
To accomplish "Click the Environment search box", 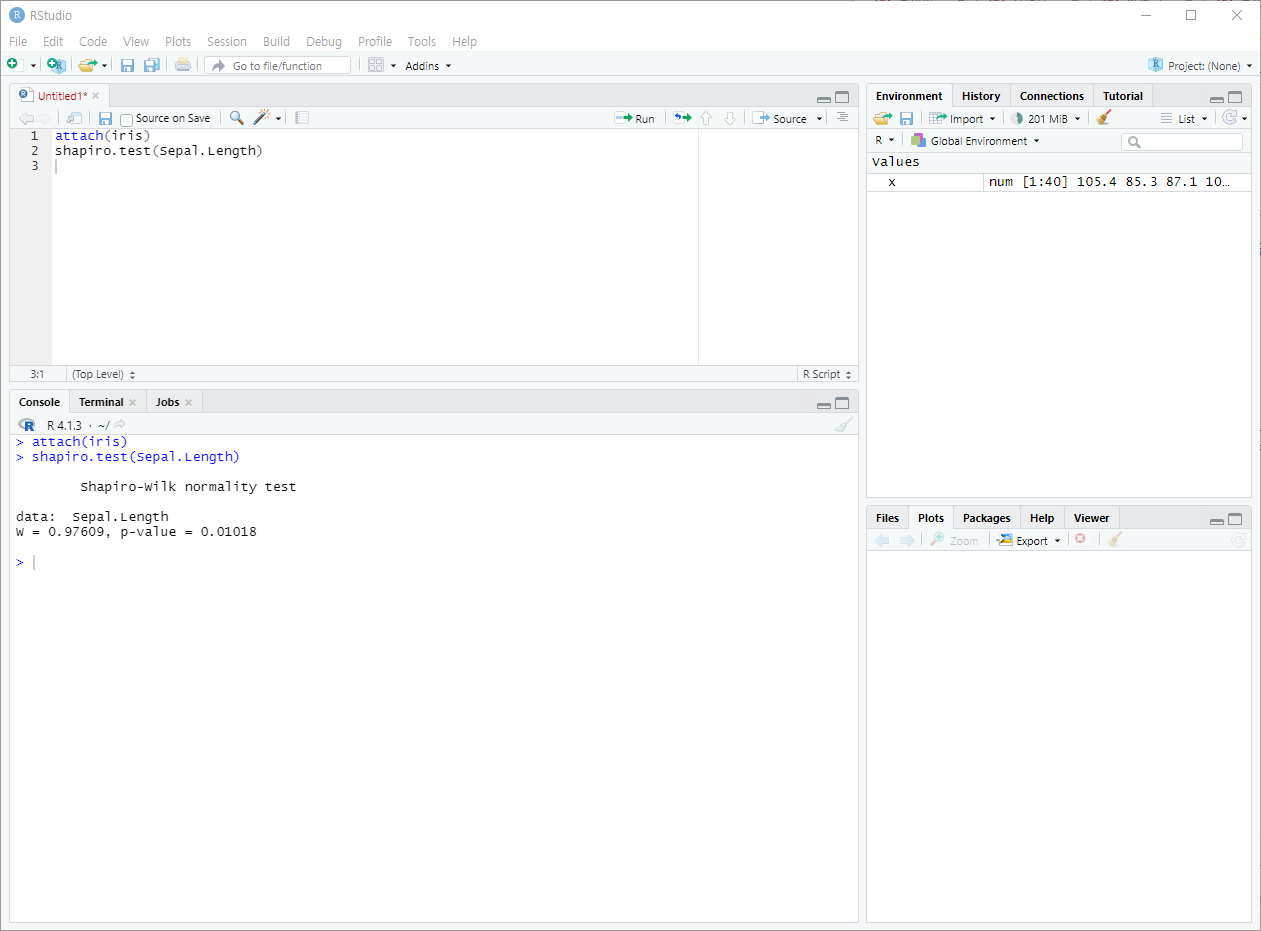I will (x=1182, y=142).
